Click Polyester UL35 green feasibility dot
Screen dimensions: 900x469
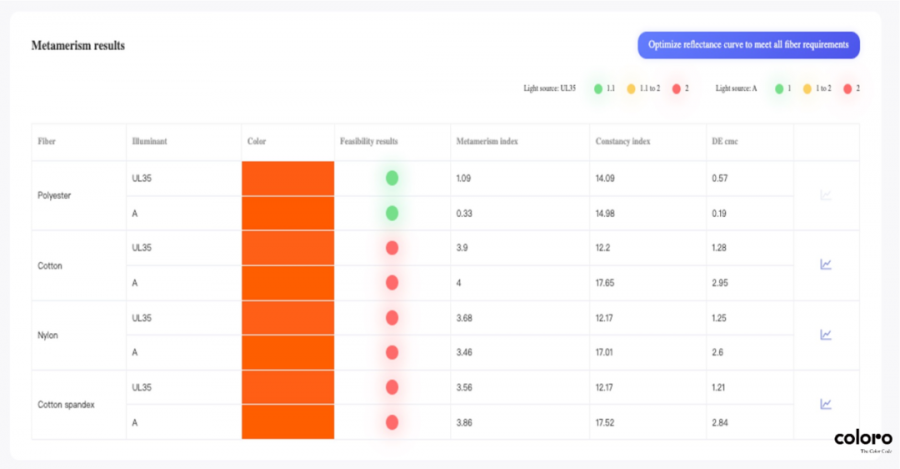point(392,178)
